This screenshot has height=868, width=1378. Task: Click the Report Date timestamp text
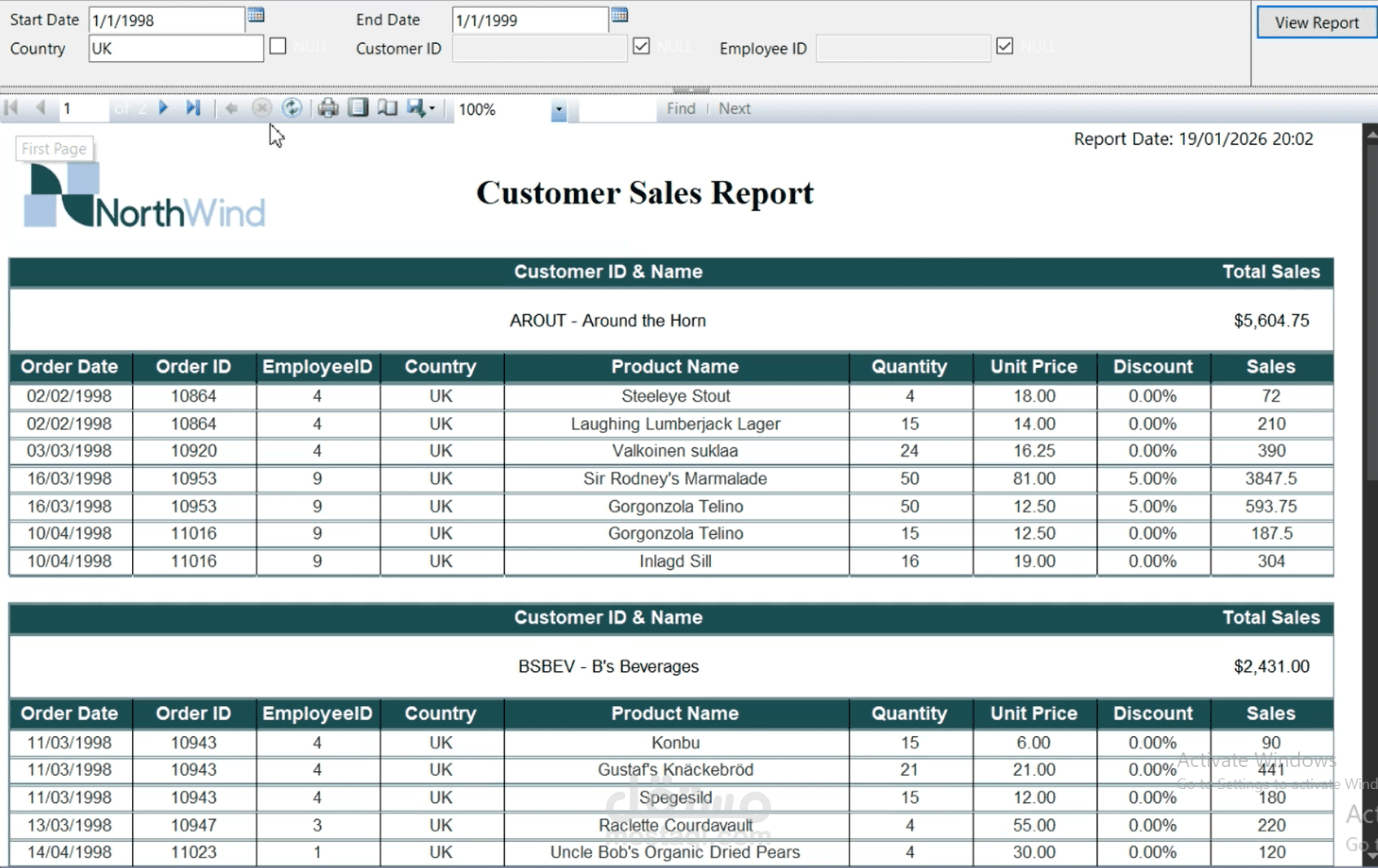(1193, 139)
